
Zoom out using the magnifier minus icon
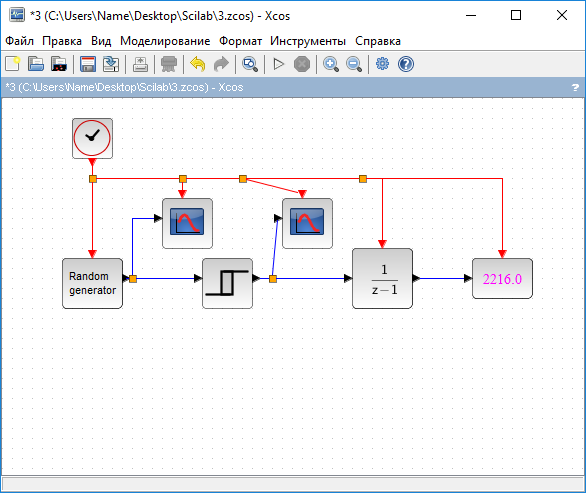tap(354, 64)
